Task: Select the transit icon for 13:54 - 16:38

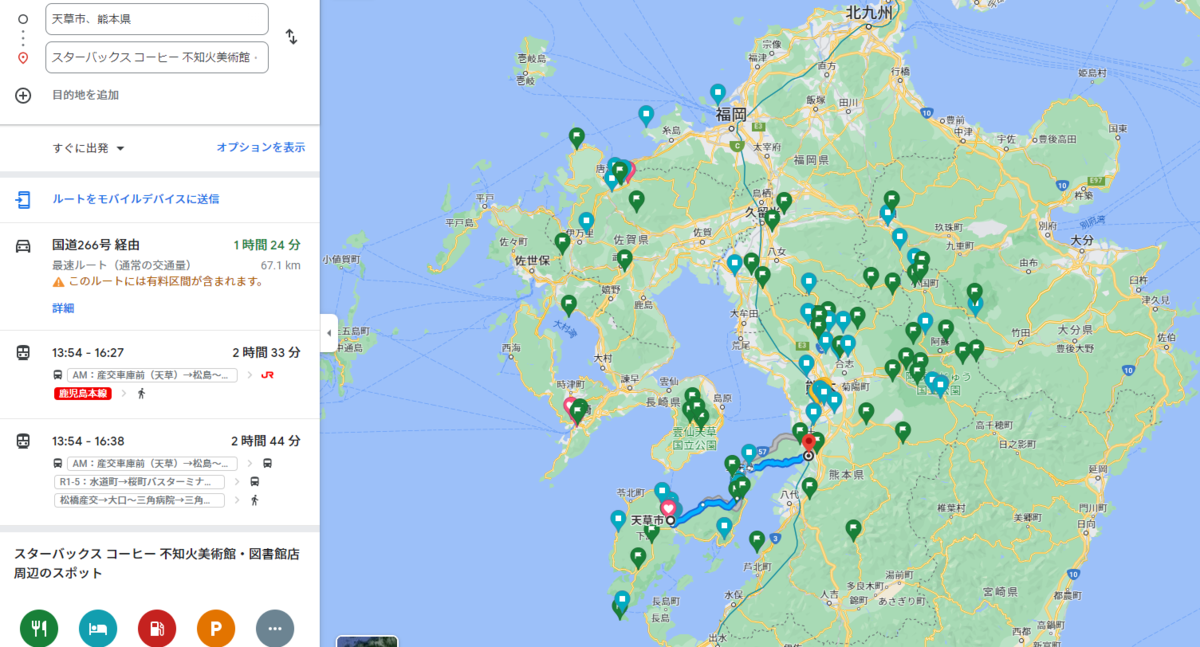Action: click(x=23, y=440)
